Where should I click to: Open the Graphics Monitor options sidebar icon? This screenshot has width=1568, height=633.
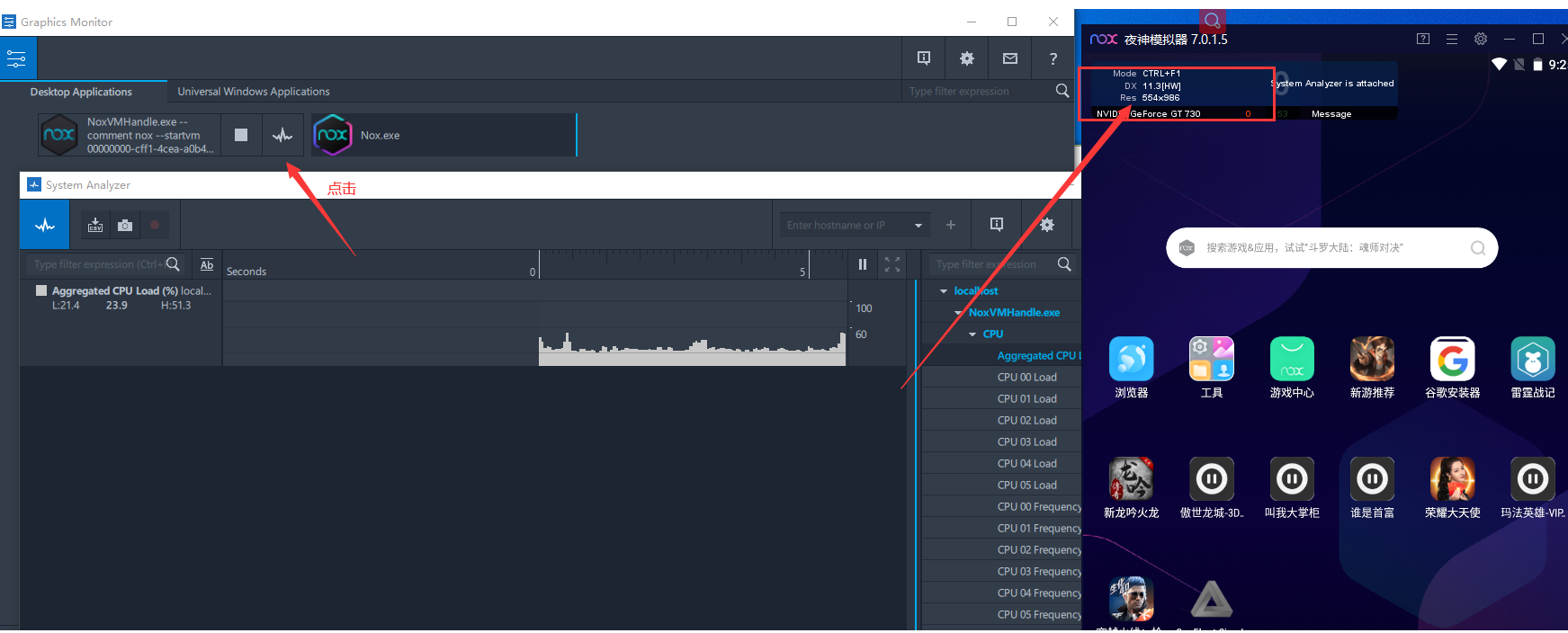point(18,59)
